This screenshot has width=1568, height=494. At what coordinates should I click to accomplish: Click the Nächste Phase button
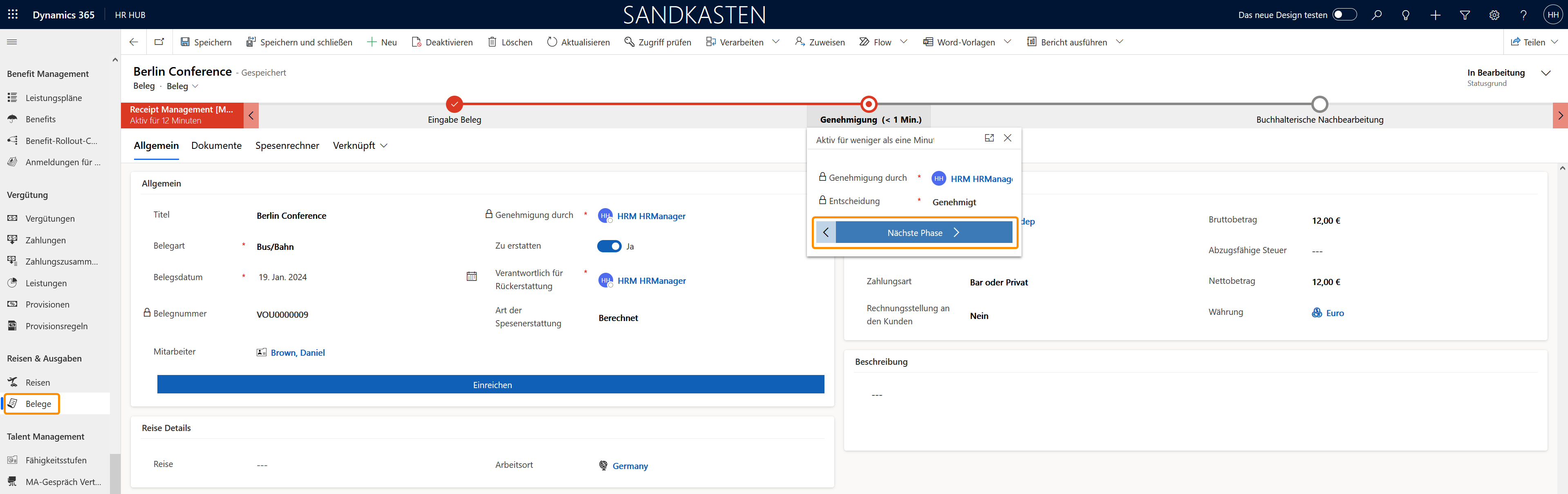(x=923, y=232)
